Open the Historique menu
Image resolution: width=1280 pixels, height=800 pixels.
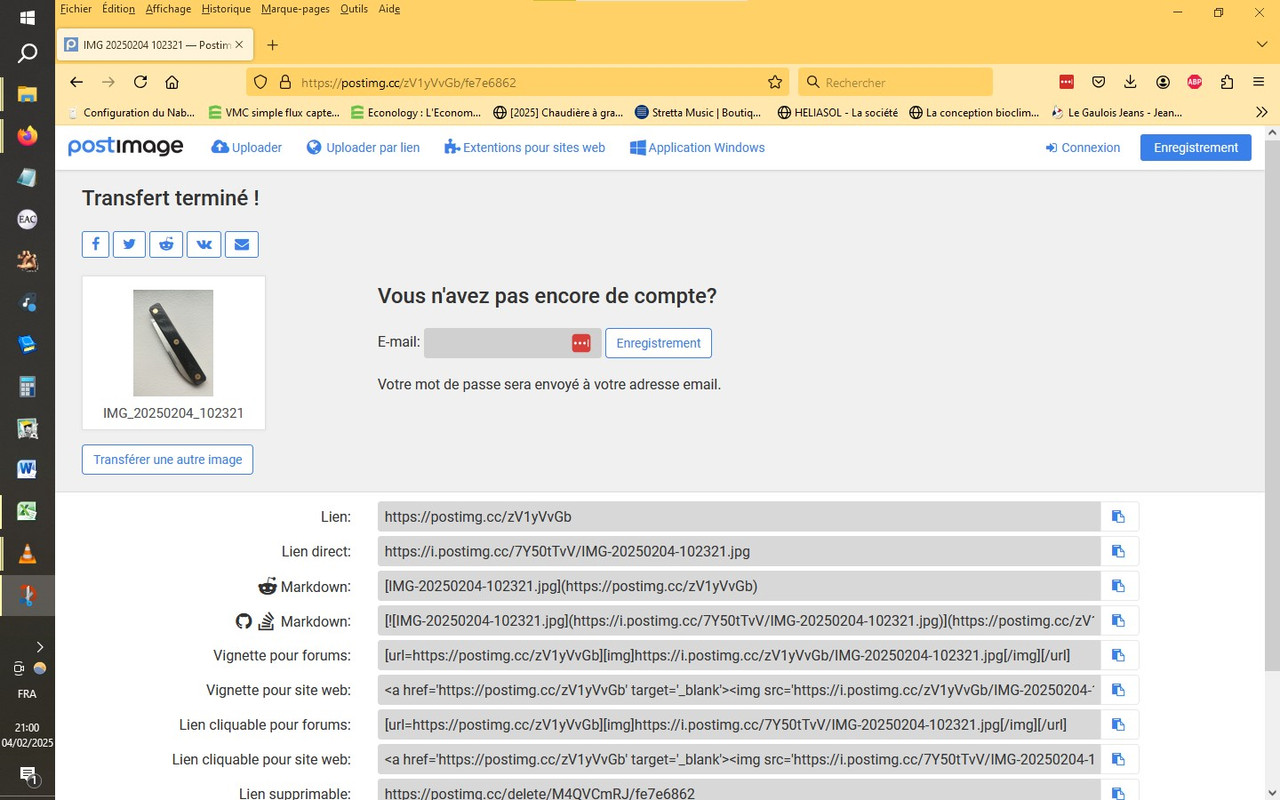click(226, 9)
